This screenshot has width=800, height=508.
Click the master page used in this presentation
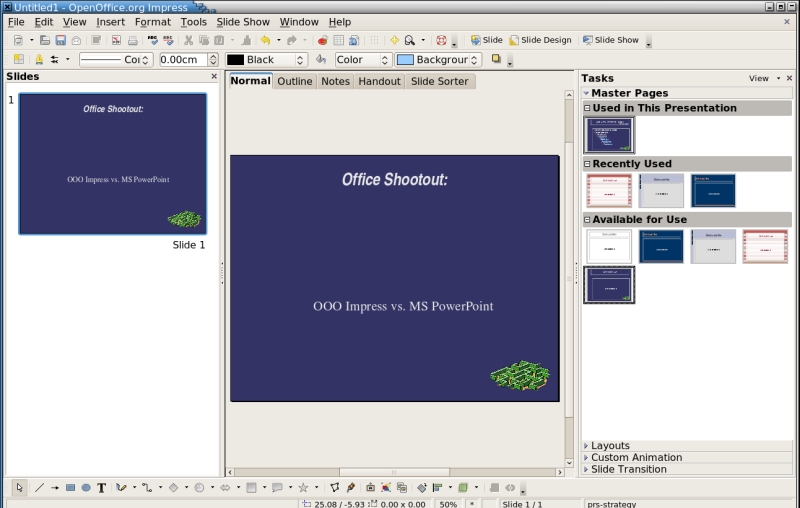coord(609,135)
